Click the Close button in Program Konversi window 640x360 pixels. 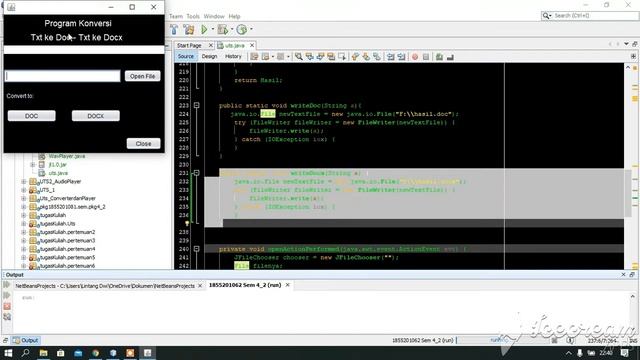tap(143, 144)
